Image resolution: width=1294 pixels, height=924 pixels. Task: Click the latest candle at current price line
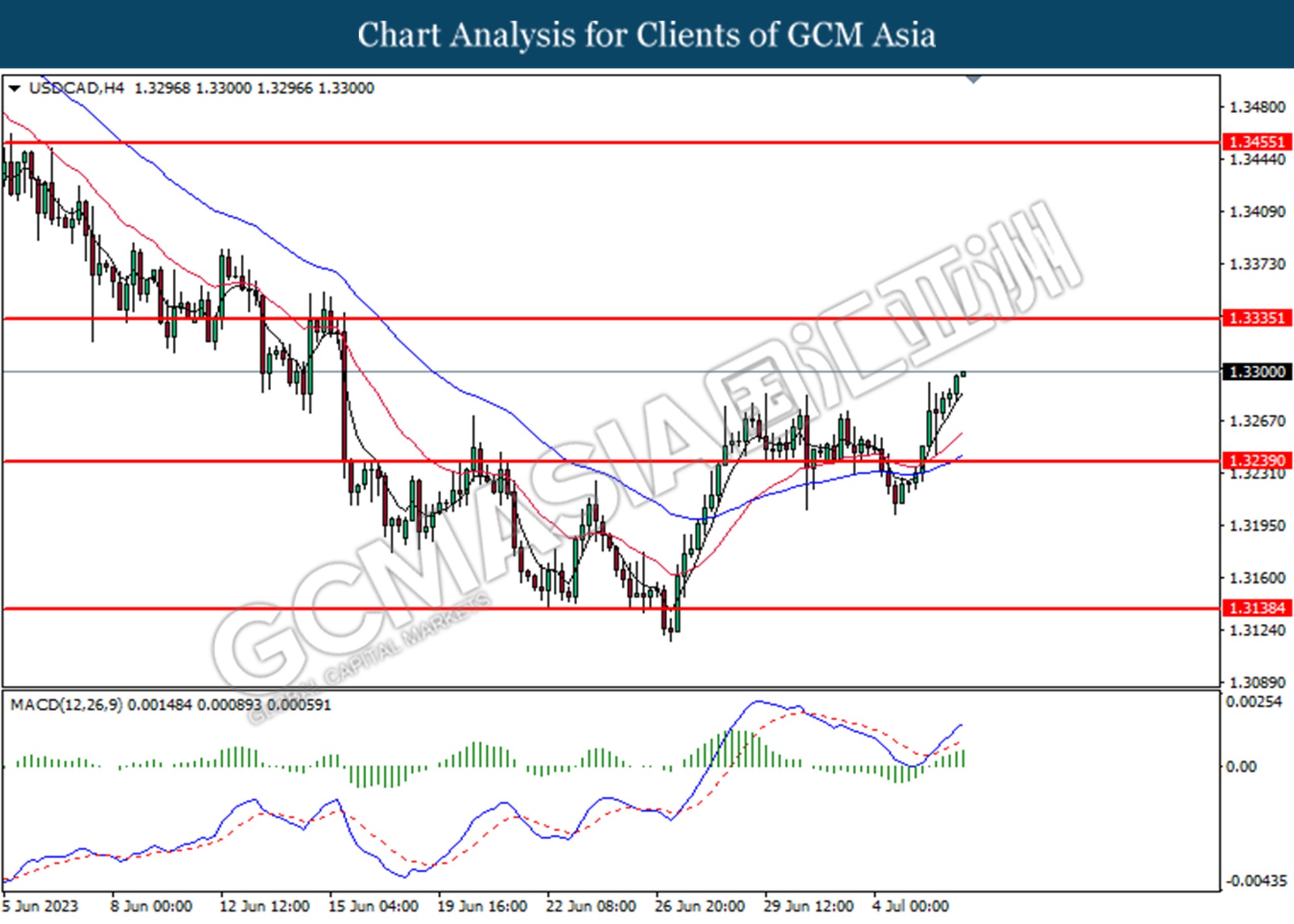coord(963,373)
